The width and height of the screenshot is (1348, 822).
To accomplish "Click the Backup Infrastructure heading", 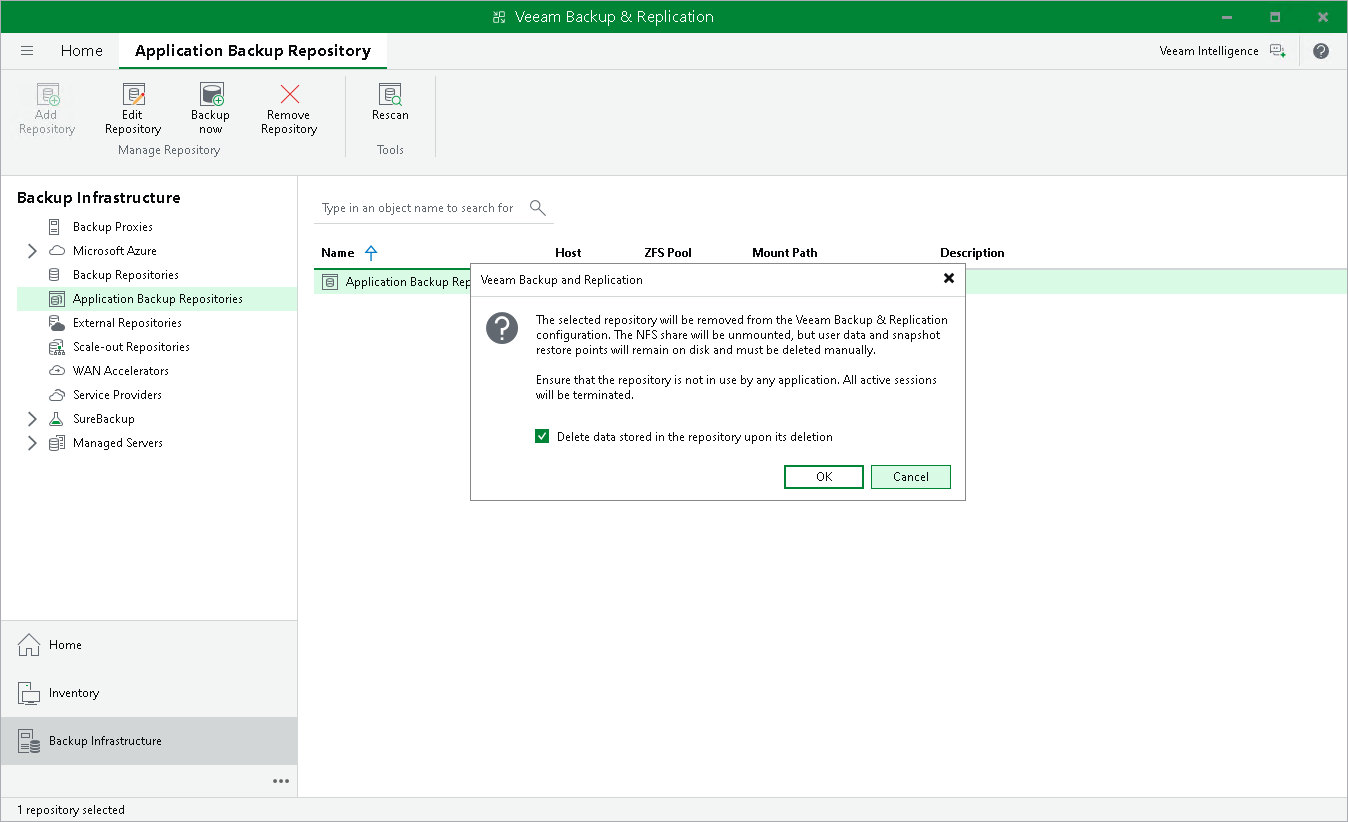I will [x=99, y=198].
